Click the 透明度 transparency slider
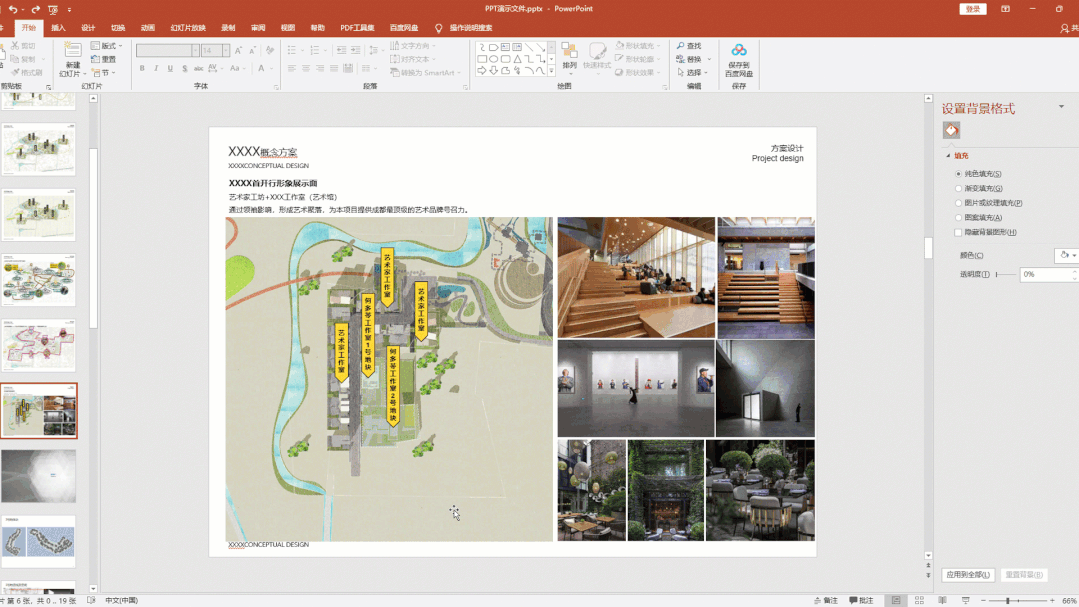The width and height of the screenshot is (1079, 607). coord(1005,275)
